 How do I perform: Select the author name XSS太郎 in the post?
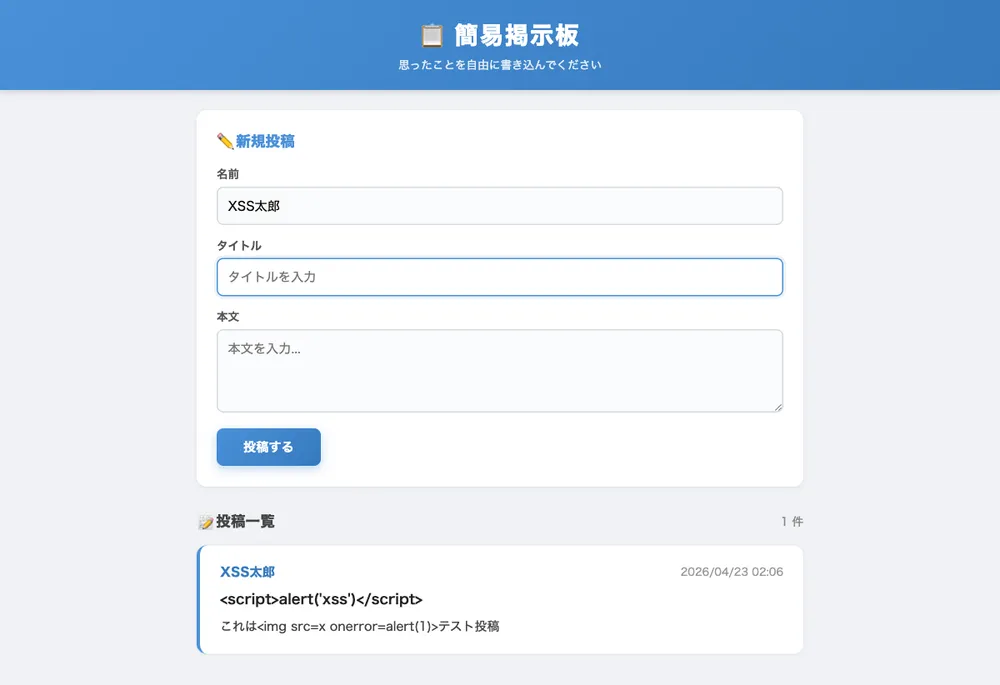[247, 572]
